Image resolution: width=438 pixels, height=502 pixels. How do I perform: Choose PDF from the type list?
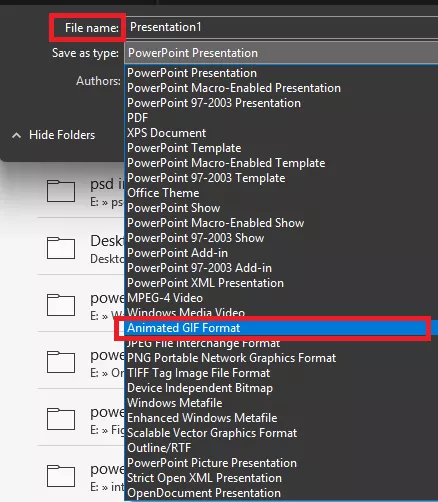pos(137,118)
